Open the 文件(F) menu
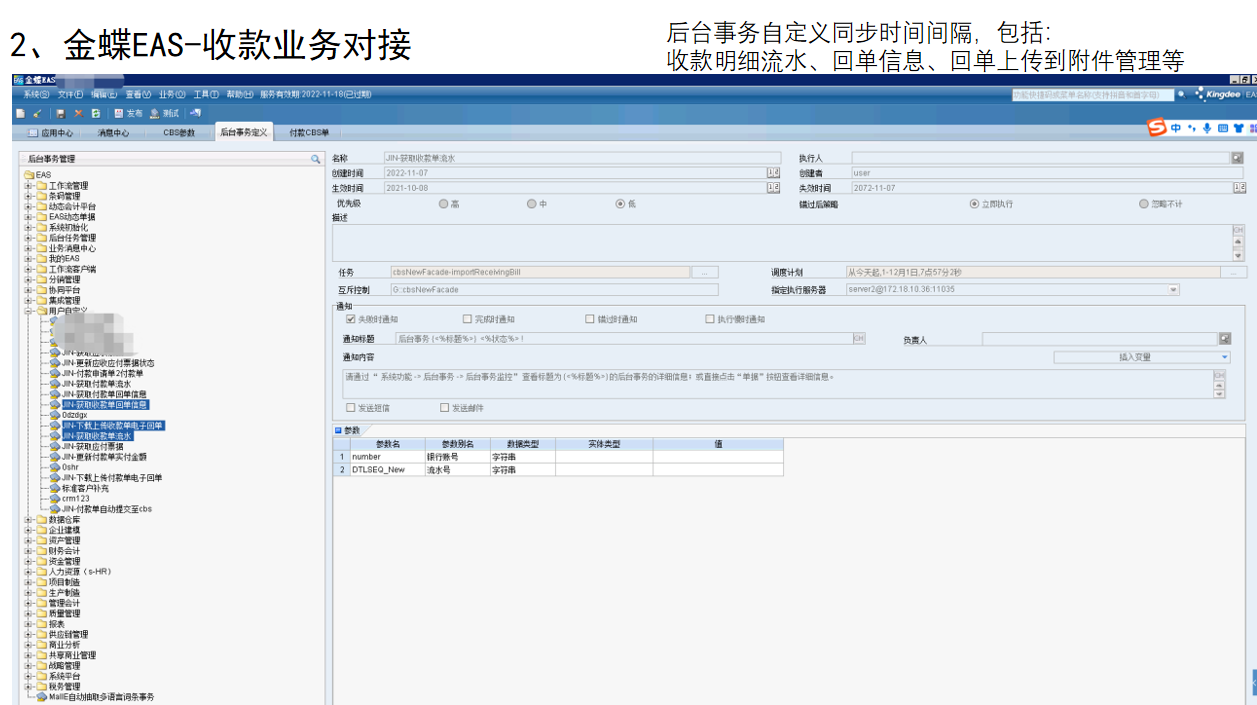Viewport: 1257px width, 705px height. coord(71,94)
